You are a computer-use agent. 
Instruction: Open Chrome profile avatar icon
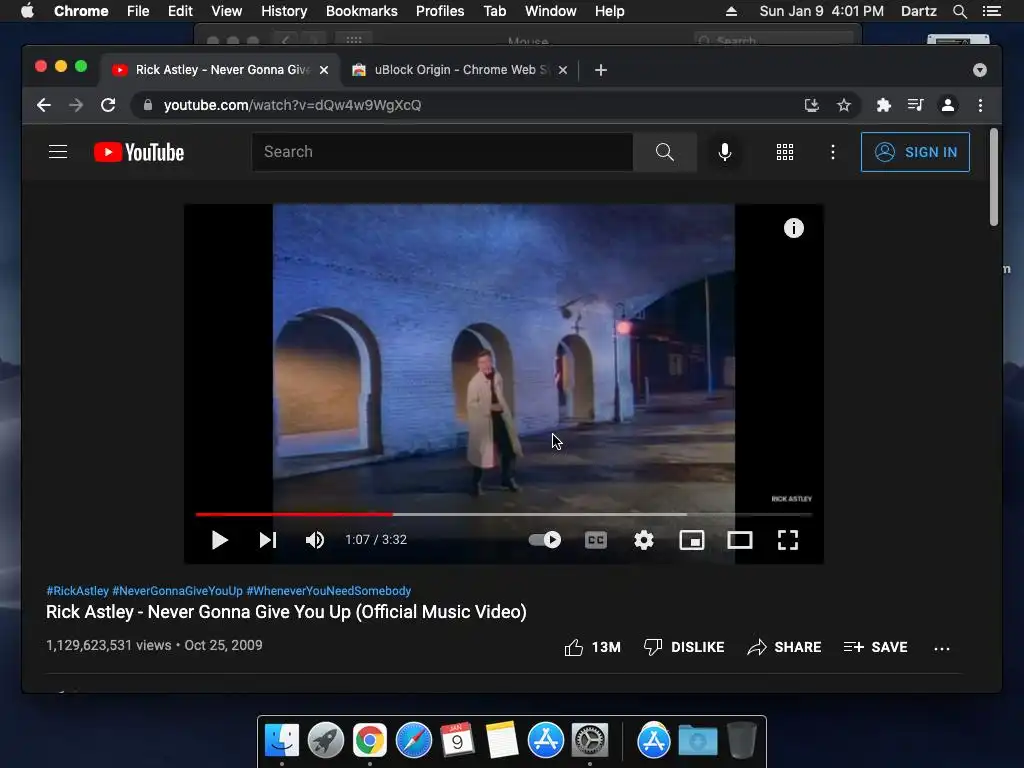[x=948, y=105]
